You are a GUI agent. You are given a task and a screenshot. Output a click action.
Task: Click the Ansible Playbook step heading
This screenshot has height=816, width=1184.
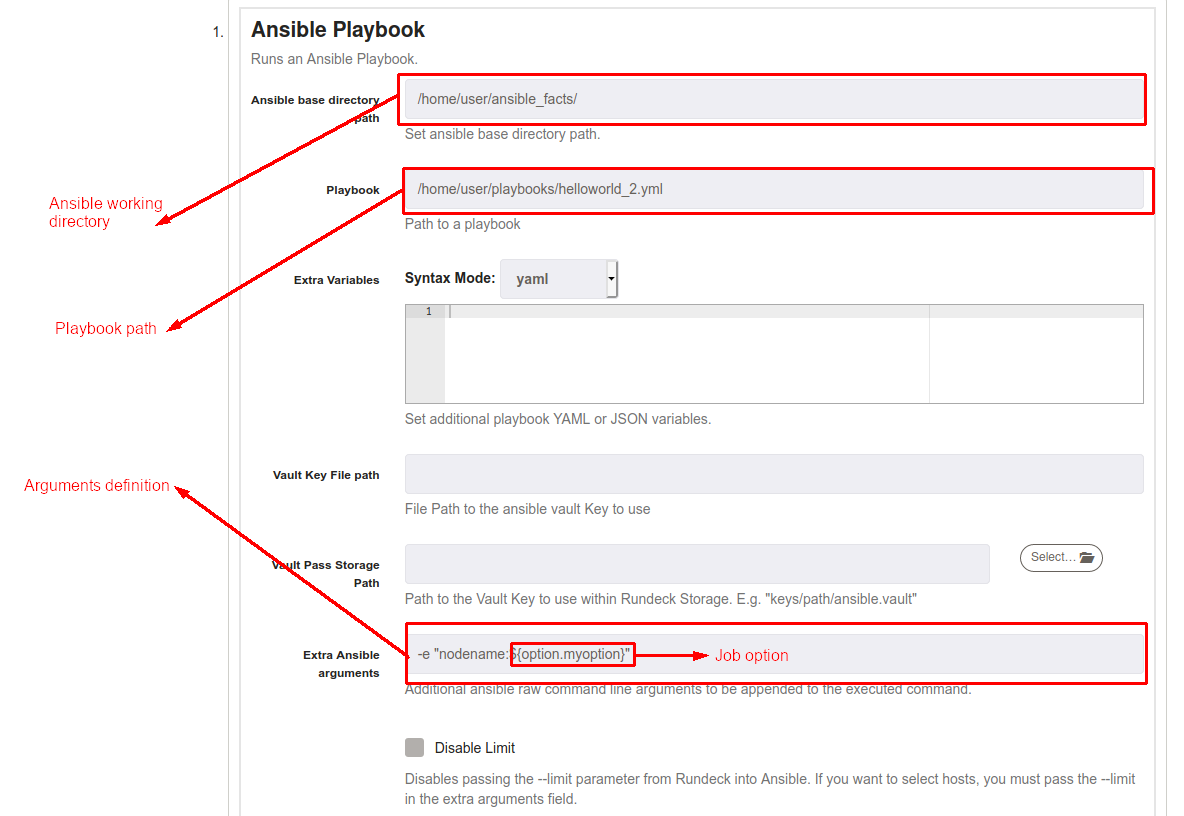(x=338, y=29)
